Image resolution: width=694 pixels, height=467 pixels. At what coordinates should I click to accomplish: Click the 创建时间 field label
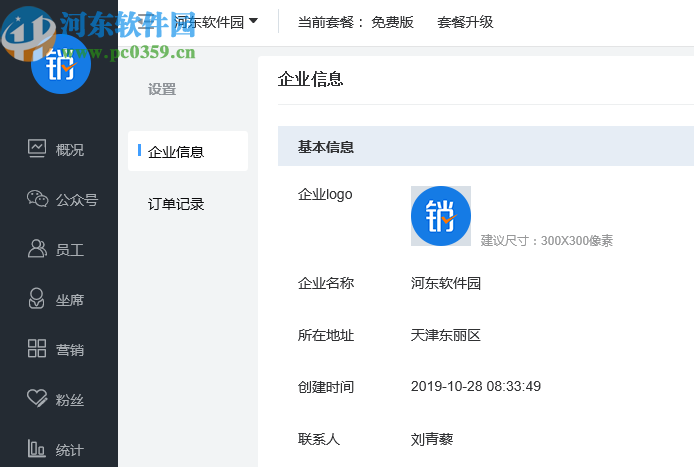[x=326, y=387]
